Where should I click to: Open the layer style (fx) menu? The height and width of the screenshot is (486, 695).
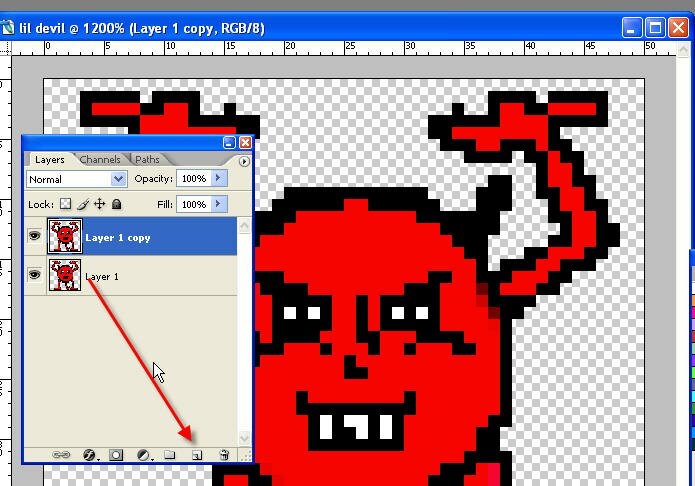coord(90,455)
